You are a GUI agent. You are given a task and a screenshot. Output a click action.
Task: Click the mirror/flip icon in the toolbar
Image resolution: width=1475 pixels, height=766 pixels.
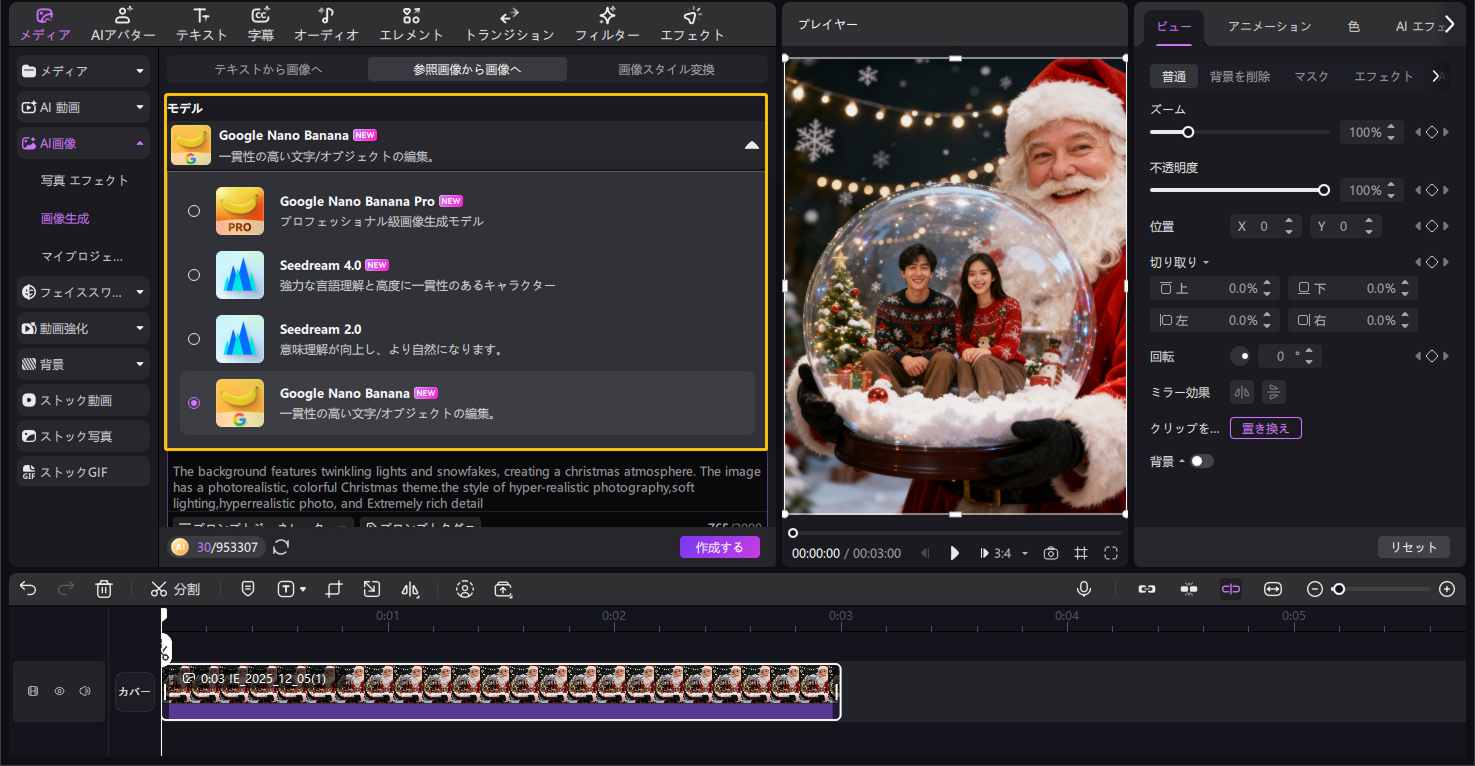(410, 589)
